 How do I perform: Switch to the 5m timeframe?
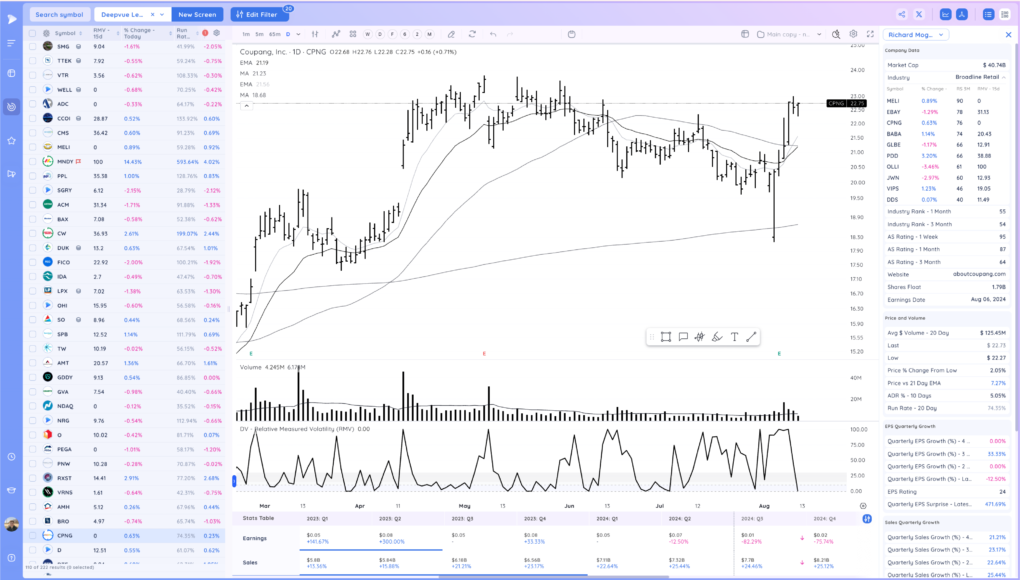[259, 34]
